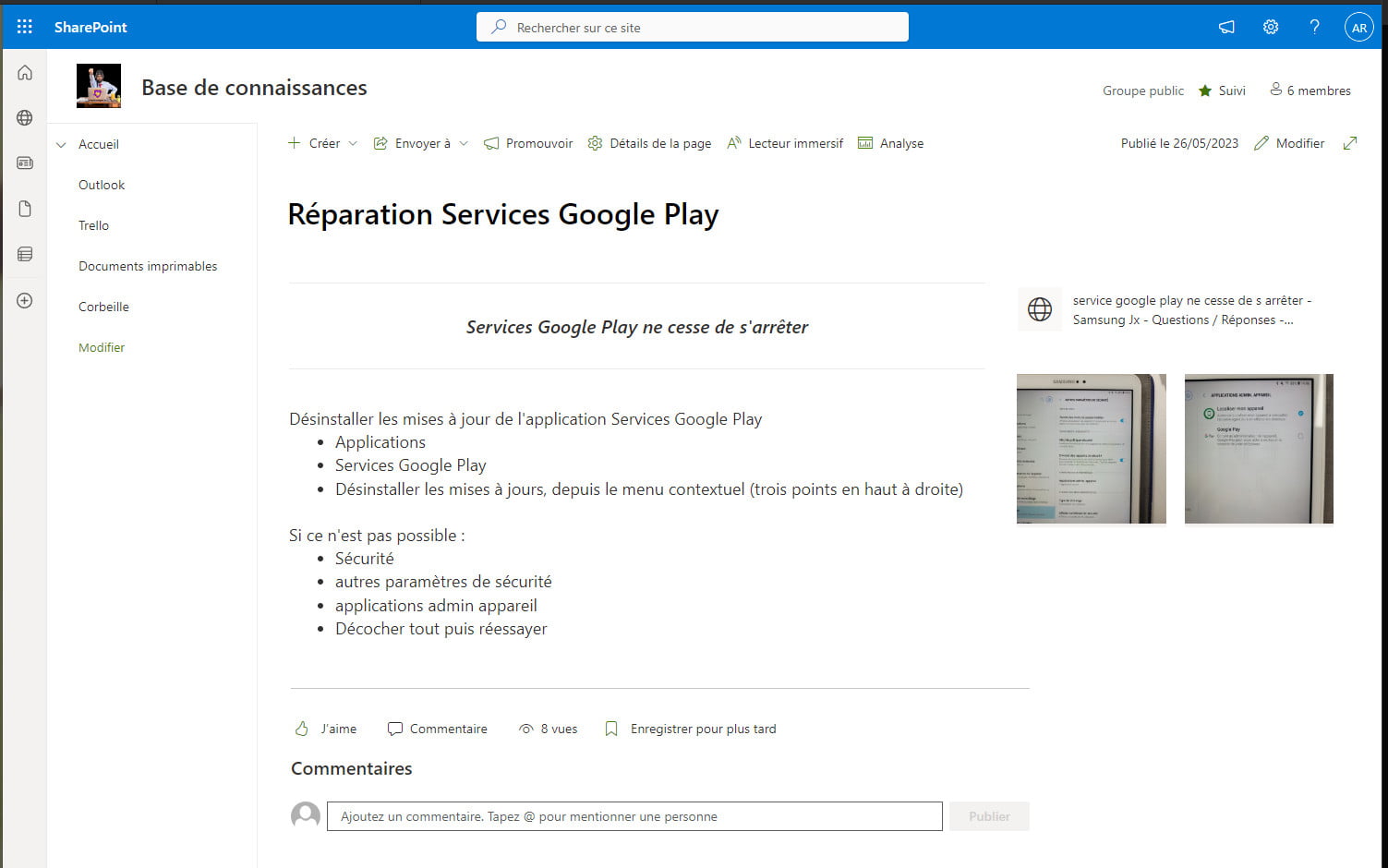Expand the page with the diagonal arrow icon
1388x868 pixels.
coord(1350,143)
